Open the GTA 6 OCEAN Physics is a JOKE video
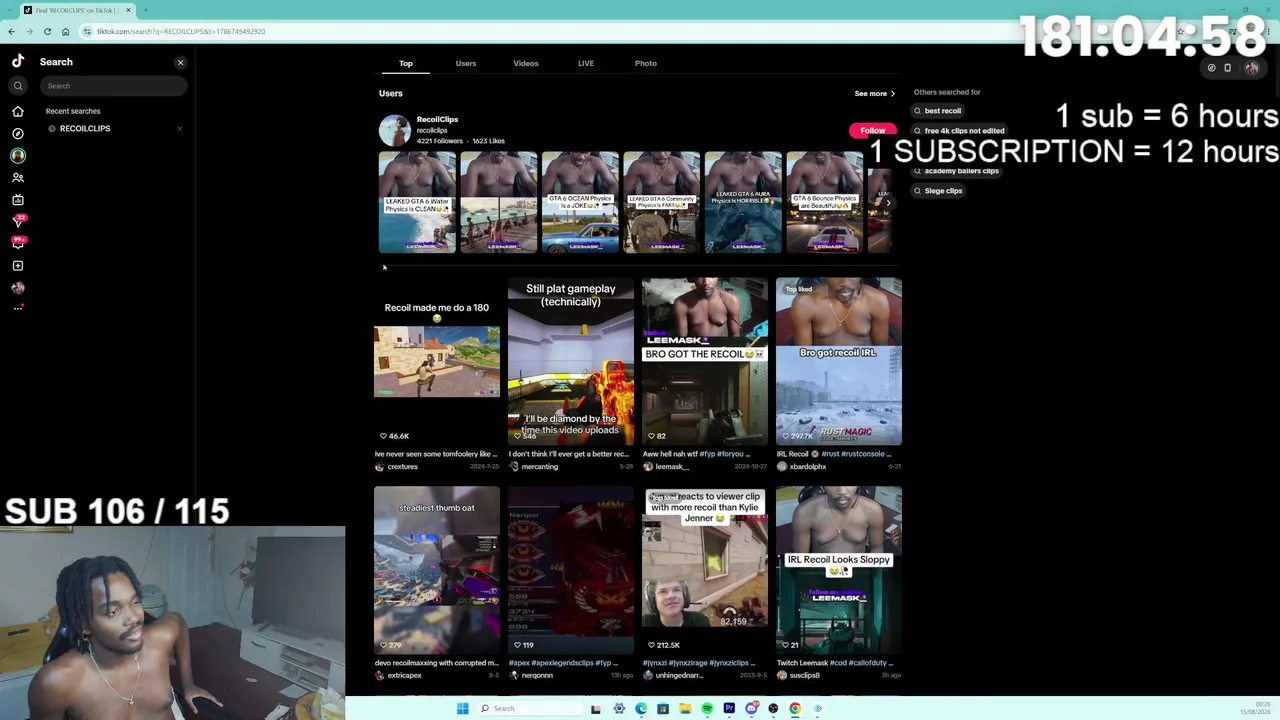 coord(580,202)
